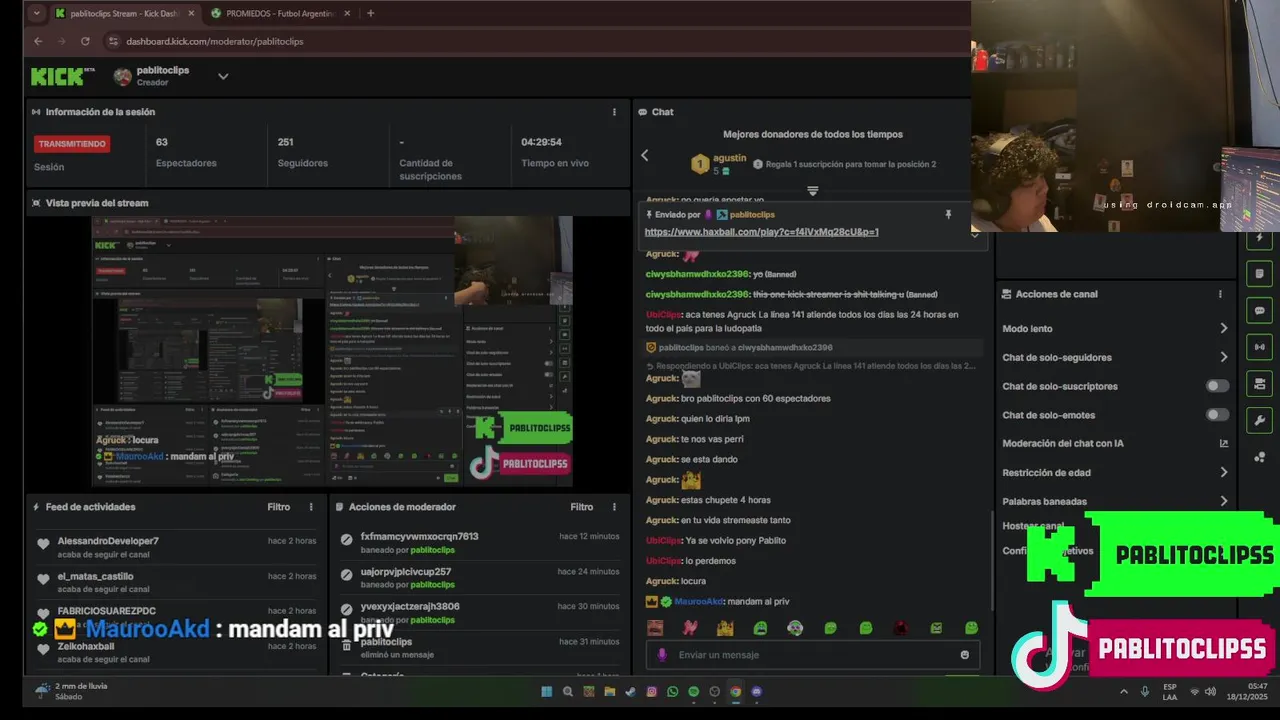Expand Chat de solo-seguidores settings

[1223, 357]
